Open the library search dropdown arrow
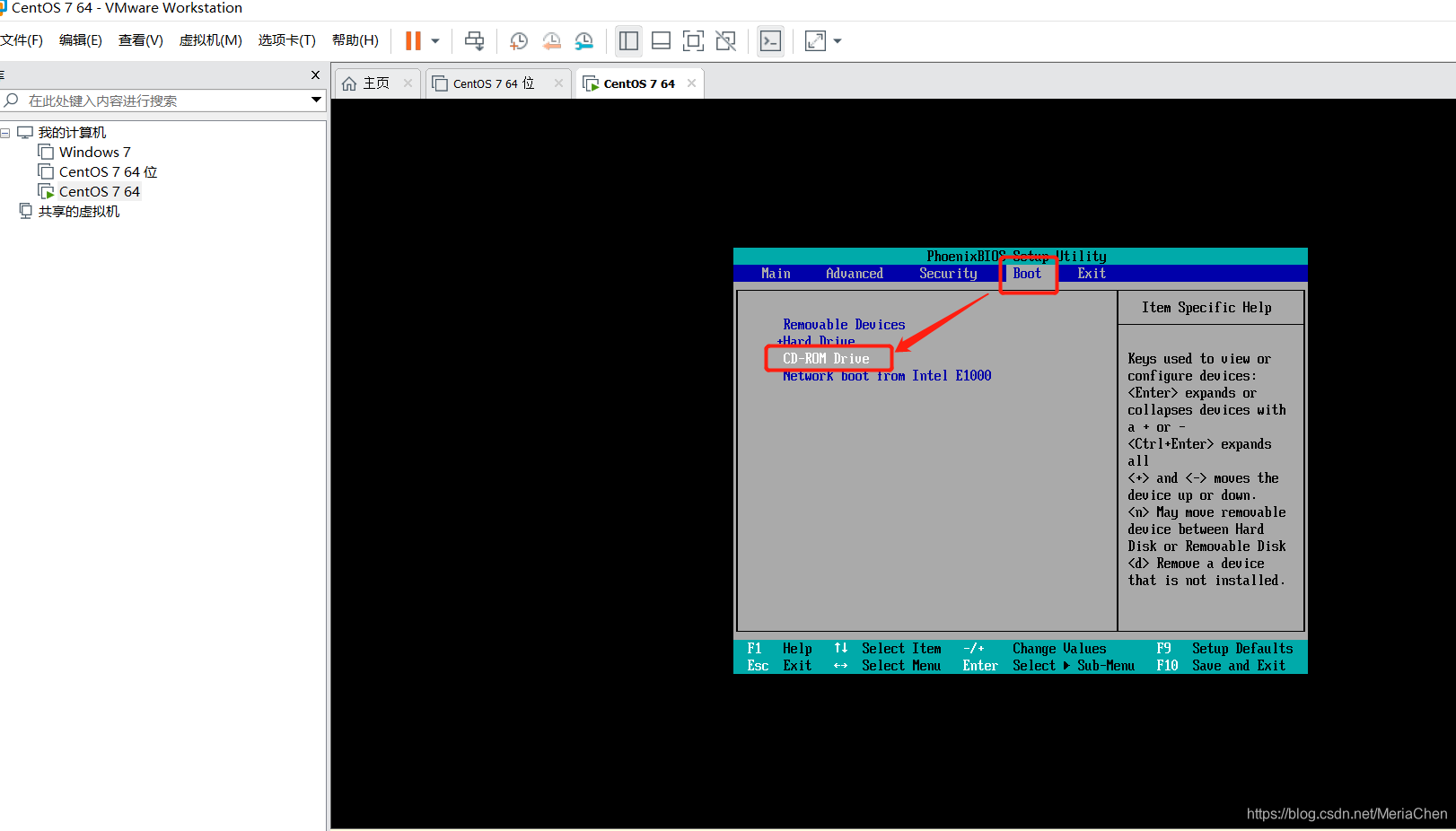1456x831 pixels. click(316, 100)
